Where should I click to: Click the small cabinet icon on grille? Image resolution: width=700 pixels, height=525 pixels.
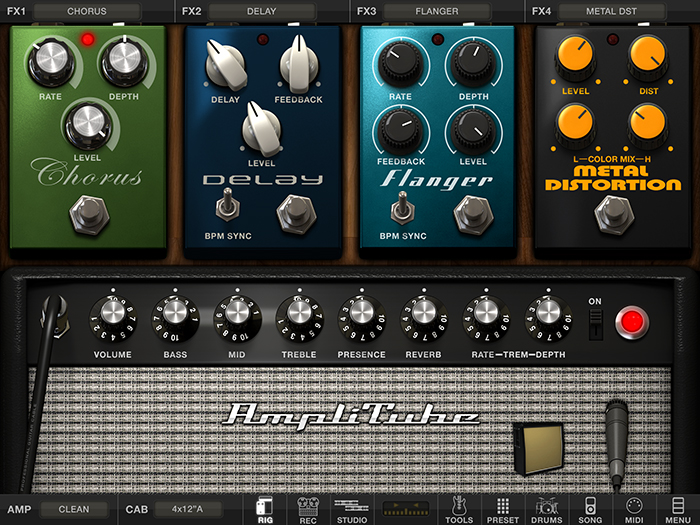(539, 448)
